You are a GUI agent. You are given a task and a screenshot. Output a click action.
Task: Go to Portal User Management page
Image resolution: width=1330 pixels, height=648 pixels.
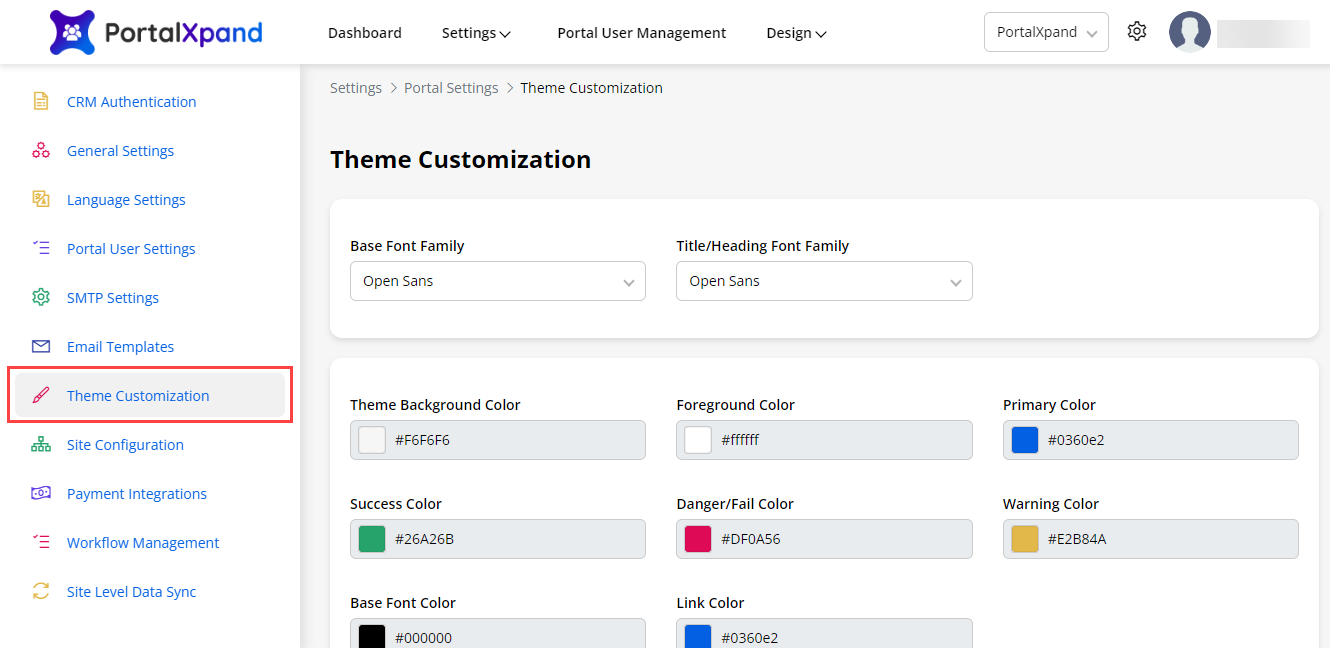click(641, 33)
